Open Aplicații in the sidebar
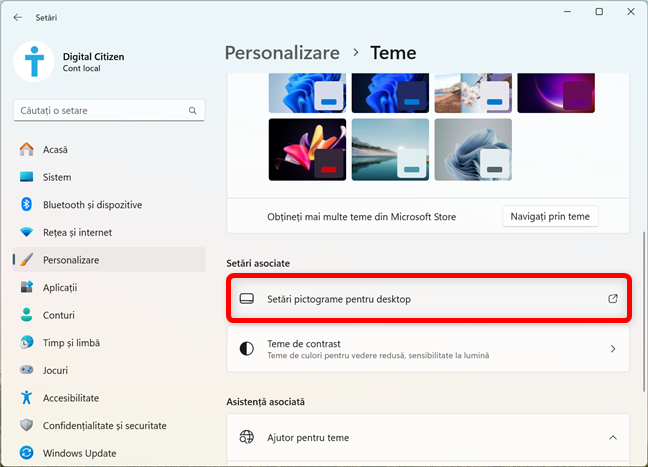The image size is (648, 467). 60,287
